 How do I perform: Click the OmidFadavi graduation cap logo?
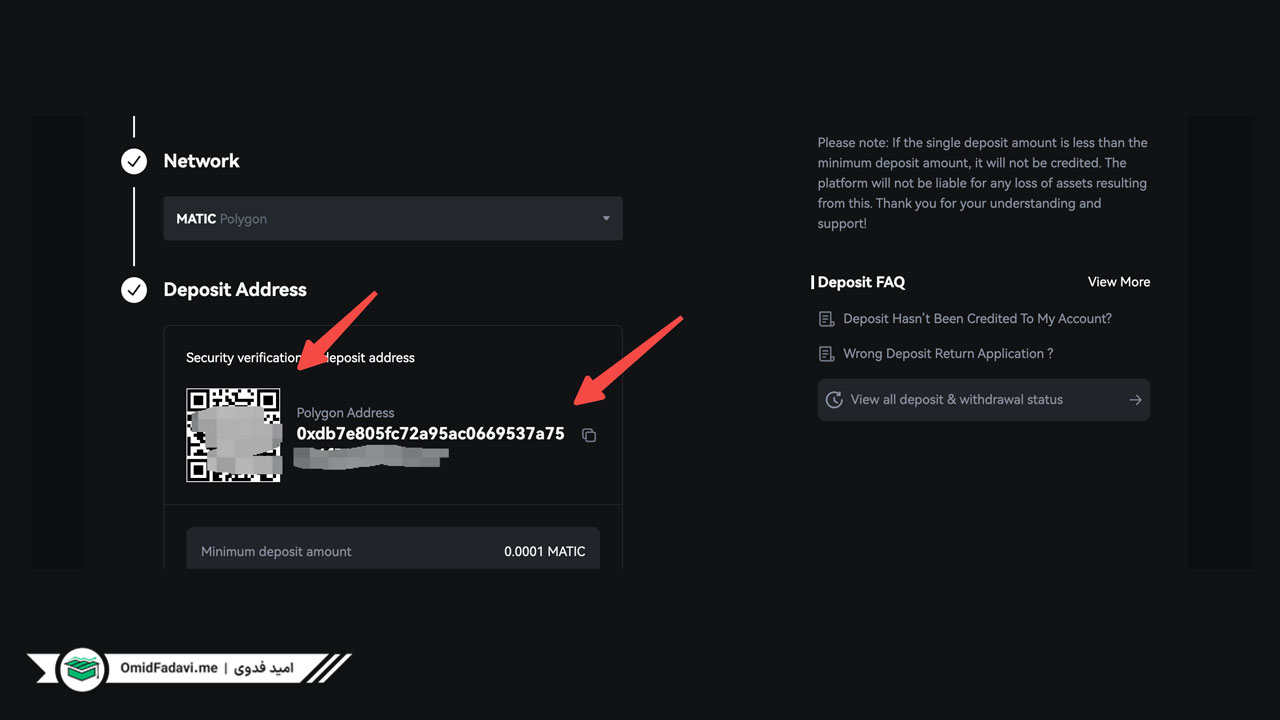coord(82,669)
